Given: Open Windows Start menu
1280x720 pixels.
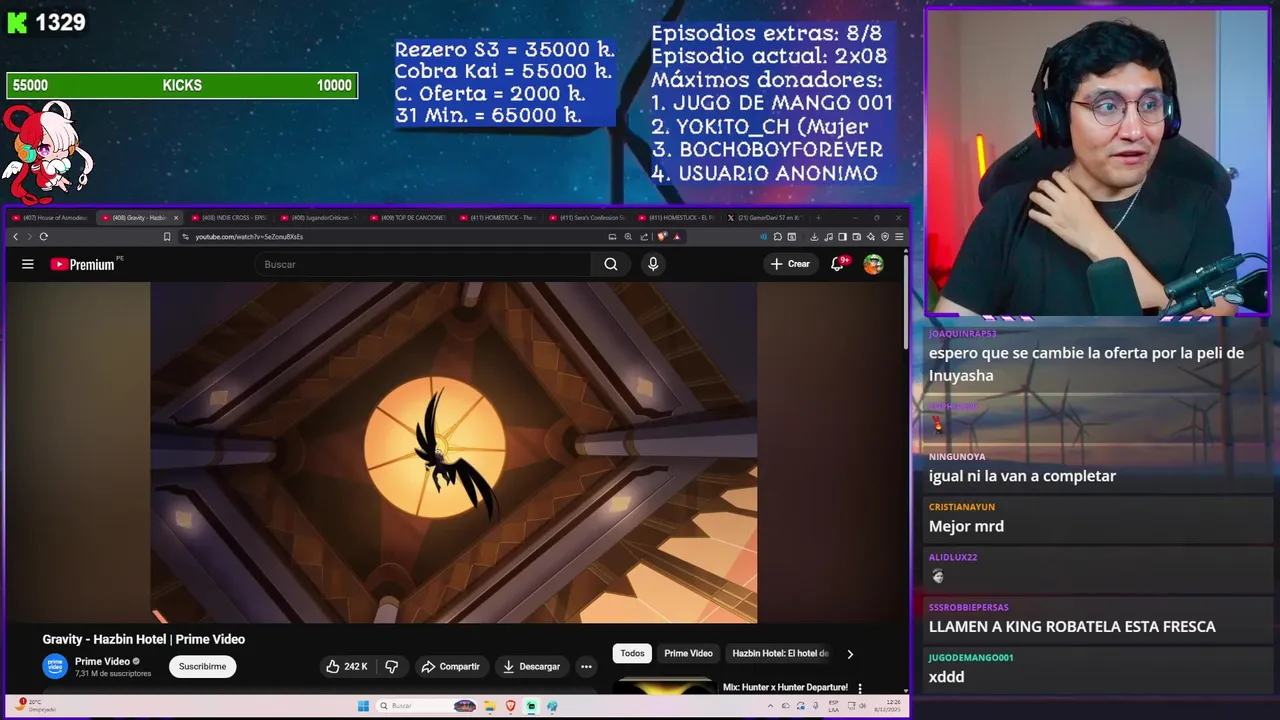Looking at the screenshot, I should tap(363, 706).
